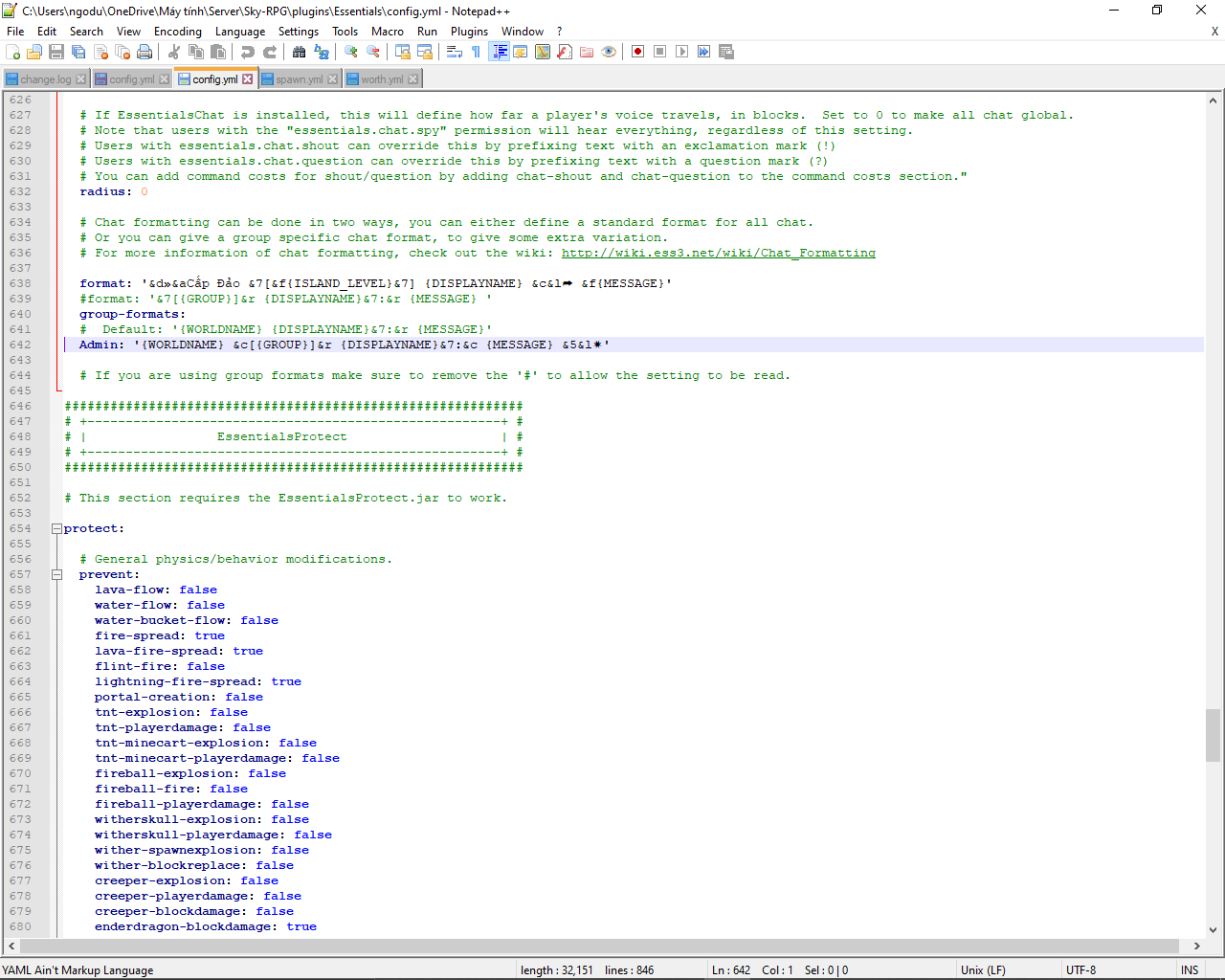Collapse the protect section fold marker
This screenshot has height=980, width=1225.
[56, 528]
